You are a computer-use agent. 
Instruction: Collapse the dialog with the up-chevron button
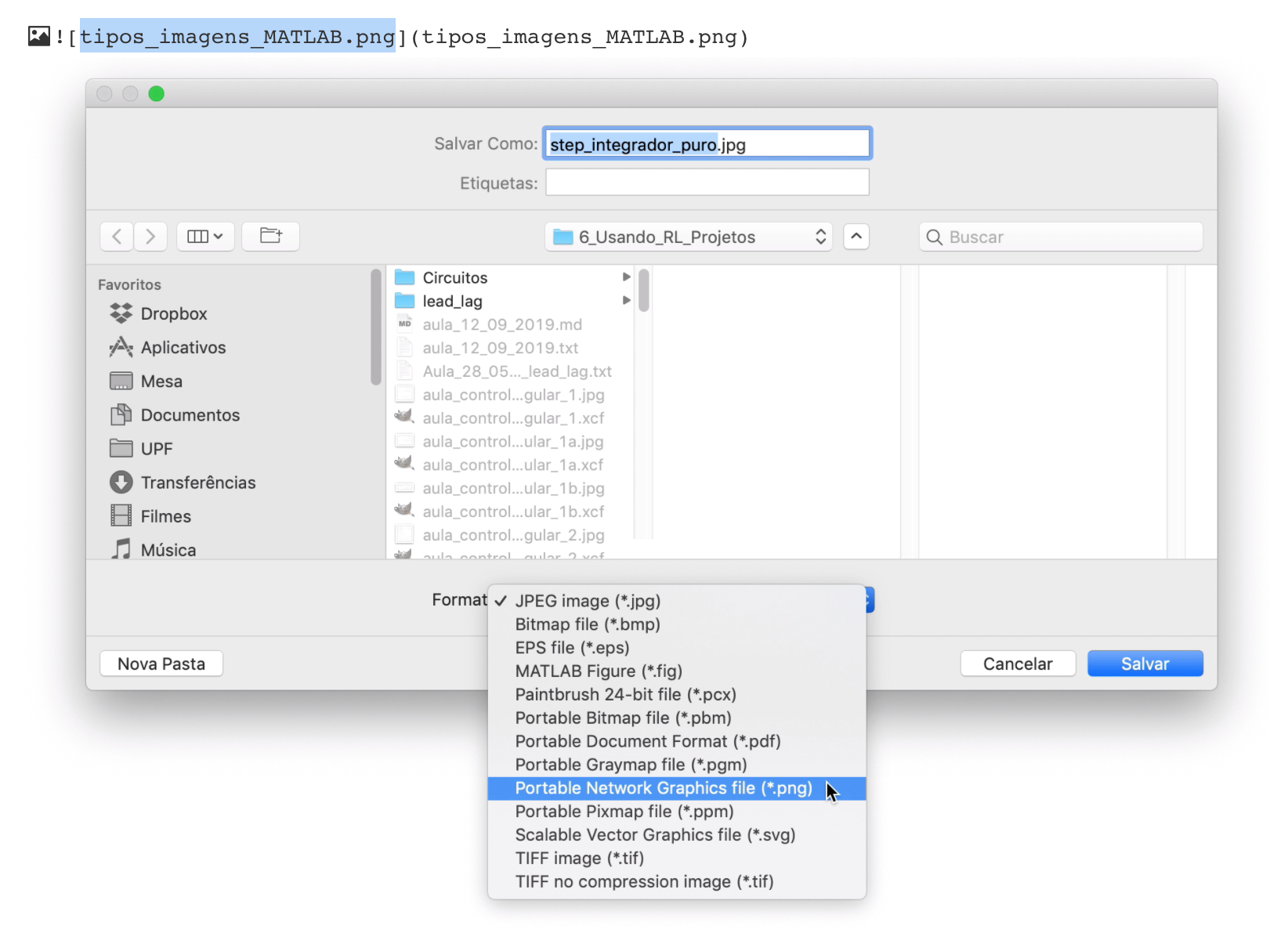pyautogui.click(x=856, y=237)
